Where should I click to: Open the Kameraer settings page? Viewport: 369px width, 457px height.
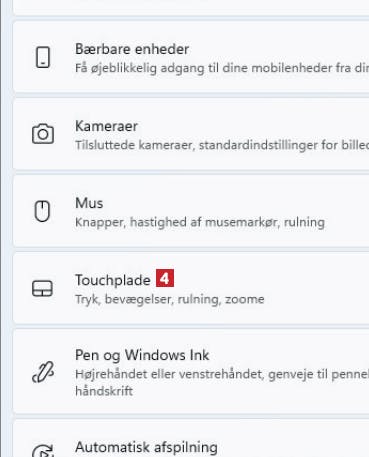tap(191, 134)
